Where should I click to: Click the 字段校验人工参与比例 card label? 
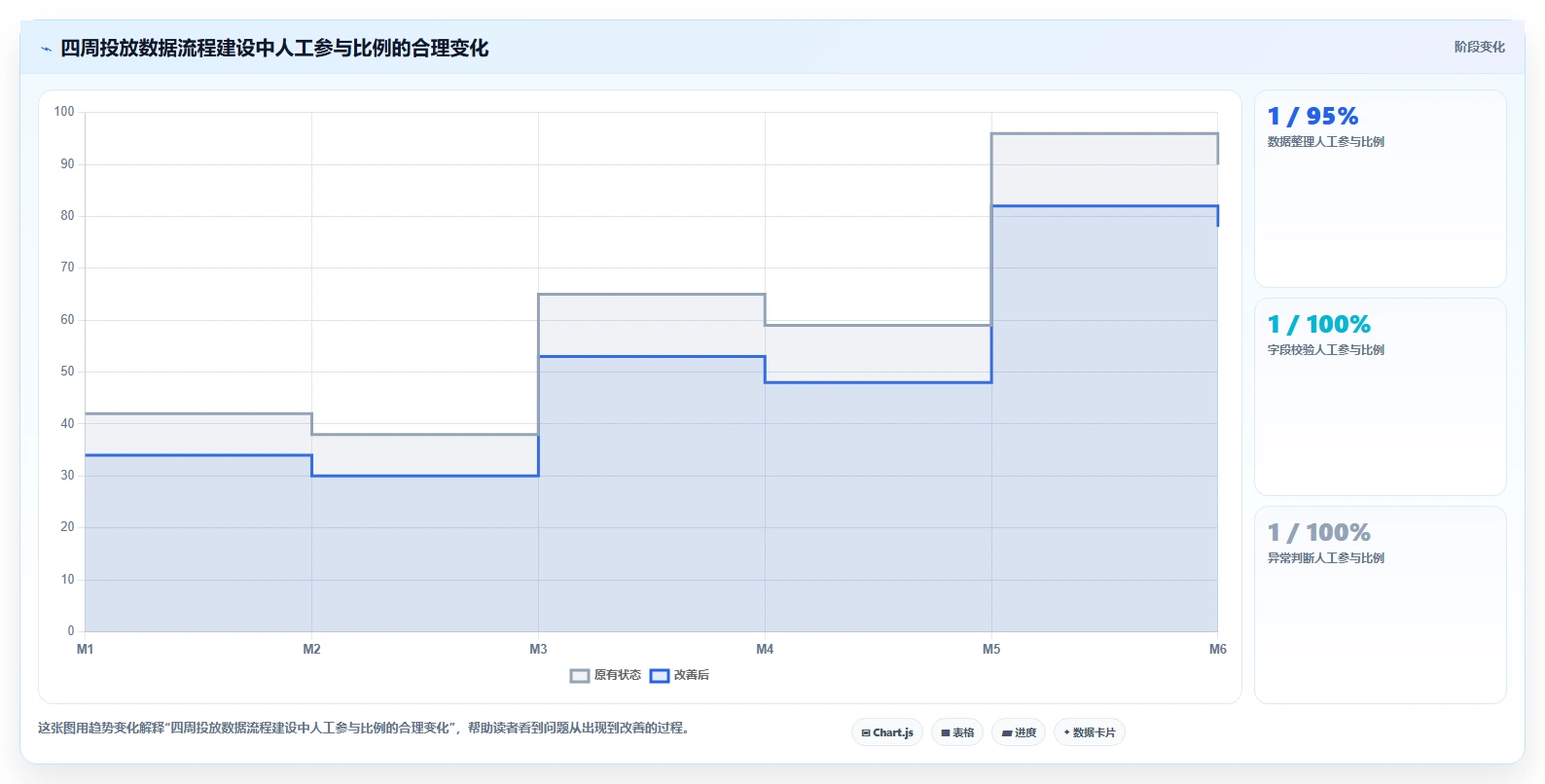1325,350
